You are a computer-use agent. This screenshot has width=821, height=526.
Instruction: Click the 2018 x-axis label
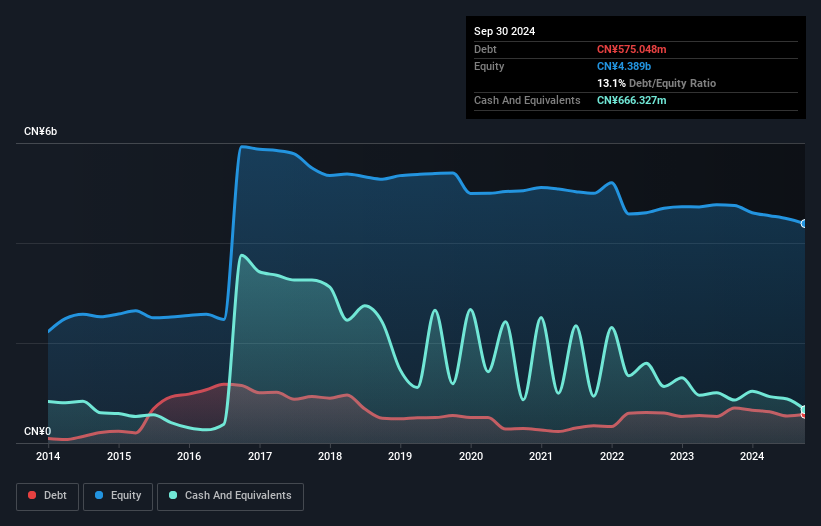point(330,456)
